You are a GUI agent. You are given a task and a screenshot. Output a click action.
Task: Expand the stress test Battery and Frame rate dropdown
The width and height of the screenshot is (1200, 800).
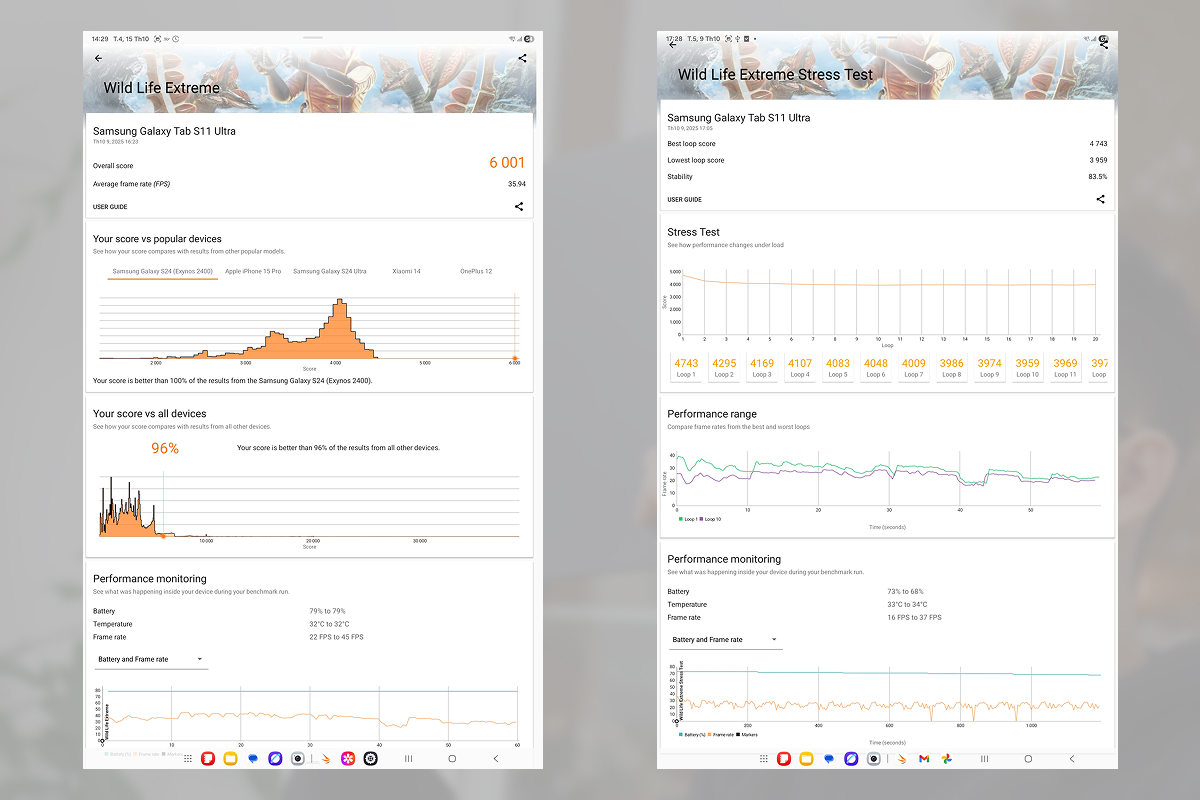click(724, 639)
